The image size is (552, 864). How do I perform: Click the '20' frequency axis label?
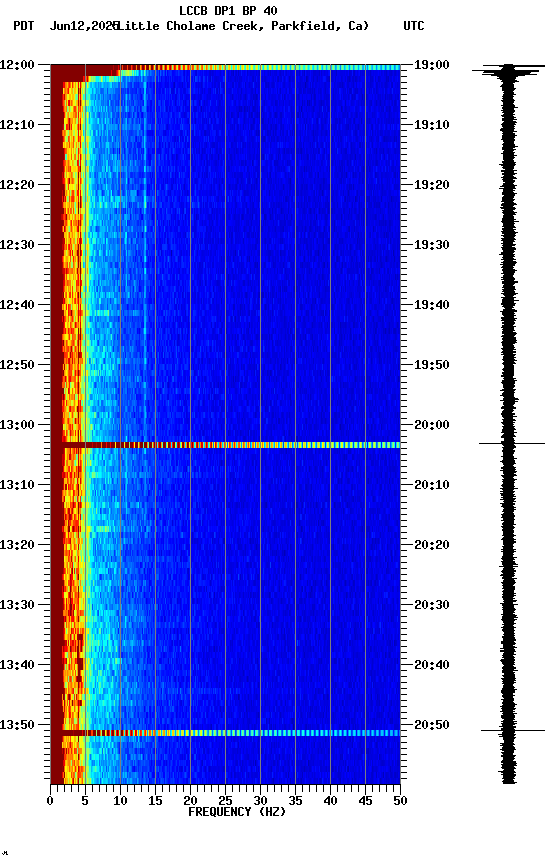click(x=190, y=801)
